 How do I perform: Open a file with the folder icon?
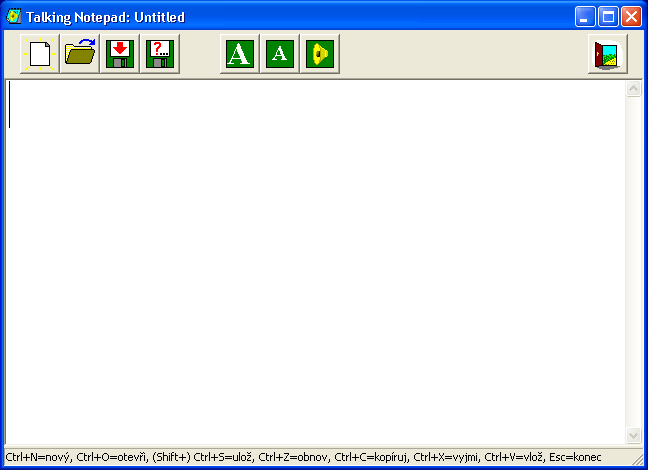[80, 54]
